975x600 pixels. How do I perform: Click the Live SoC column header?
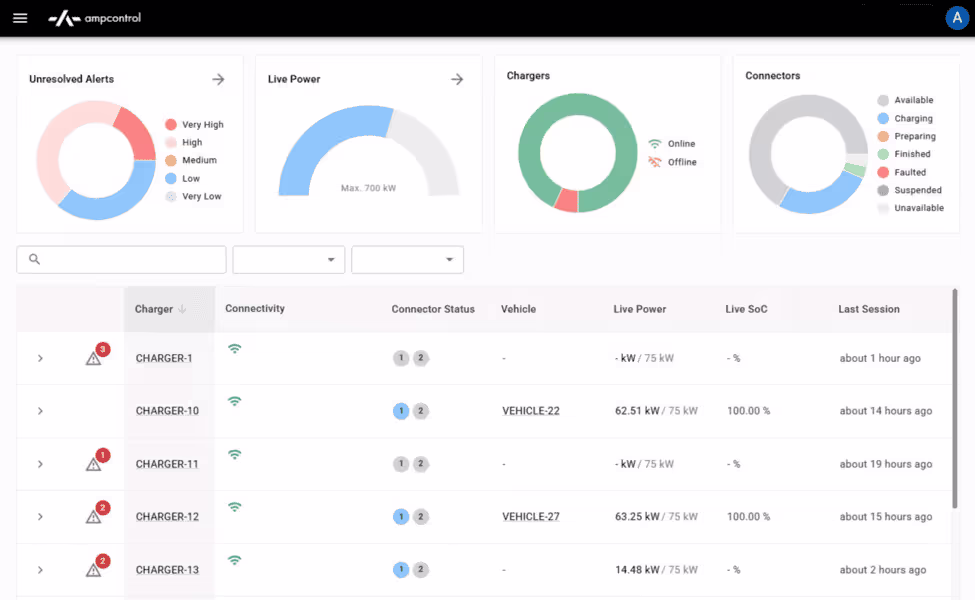746,309
